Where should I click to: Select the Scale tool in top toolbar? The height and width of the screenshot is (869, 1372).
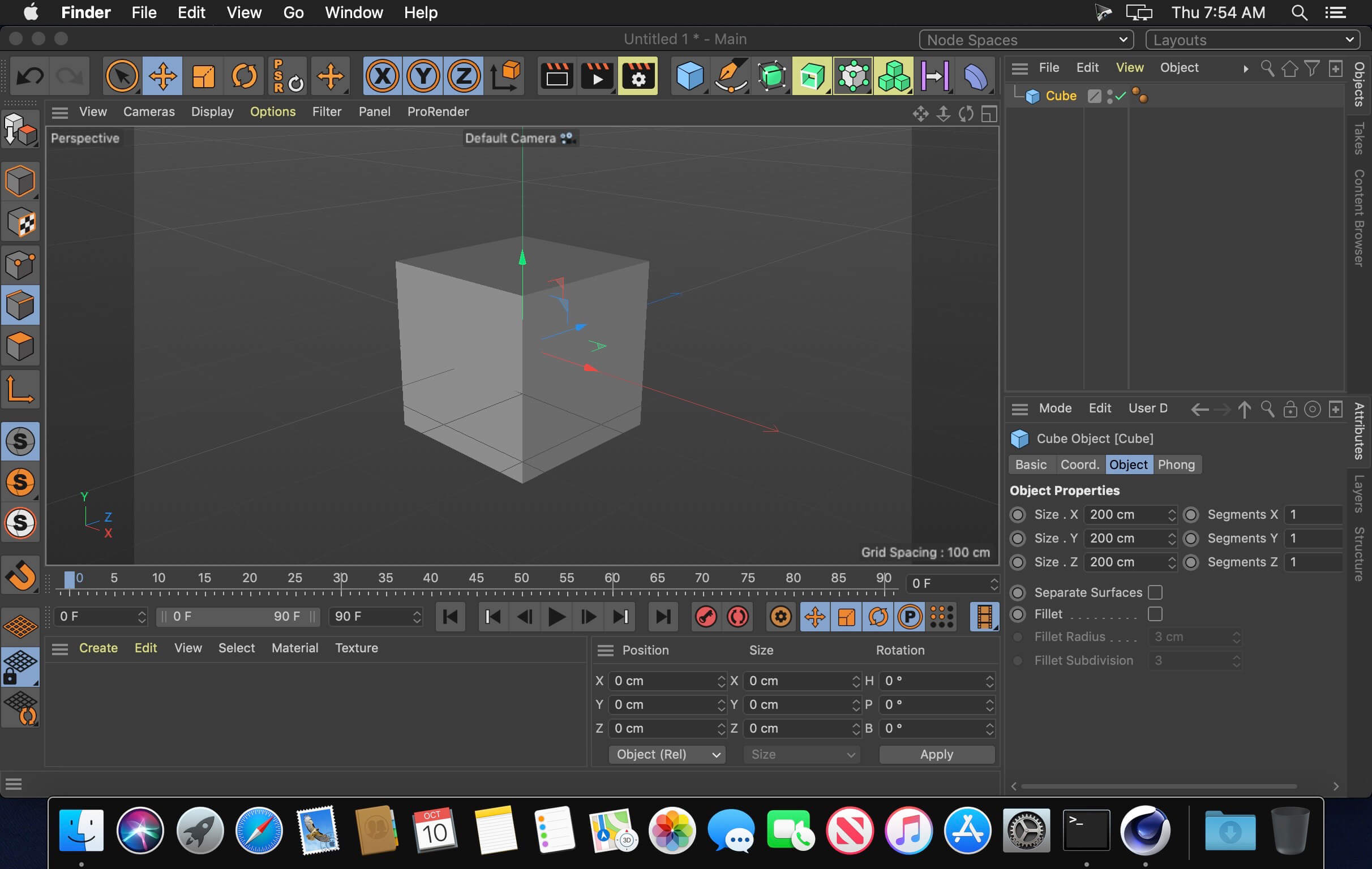click(203, 76)
